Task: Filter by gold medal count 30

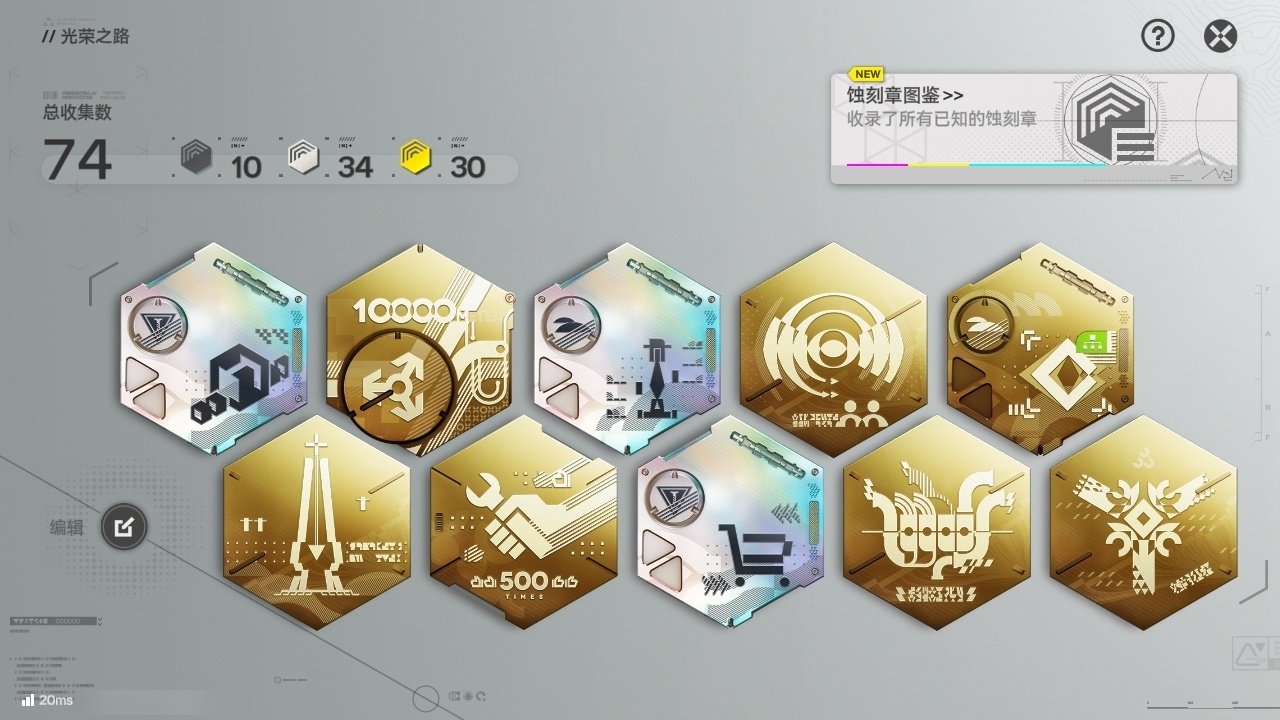Action: pos(443,160)
